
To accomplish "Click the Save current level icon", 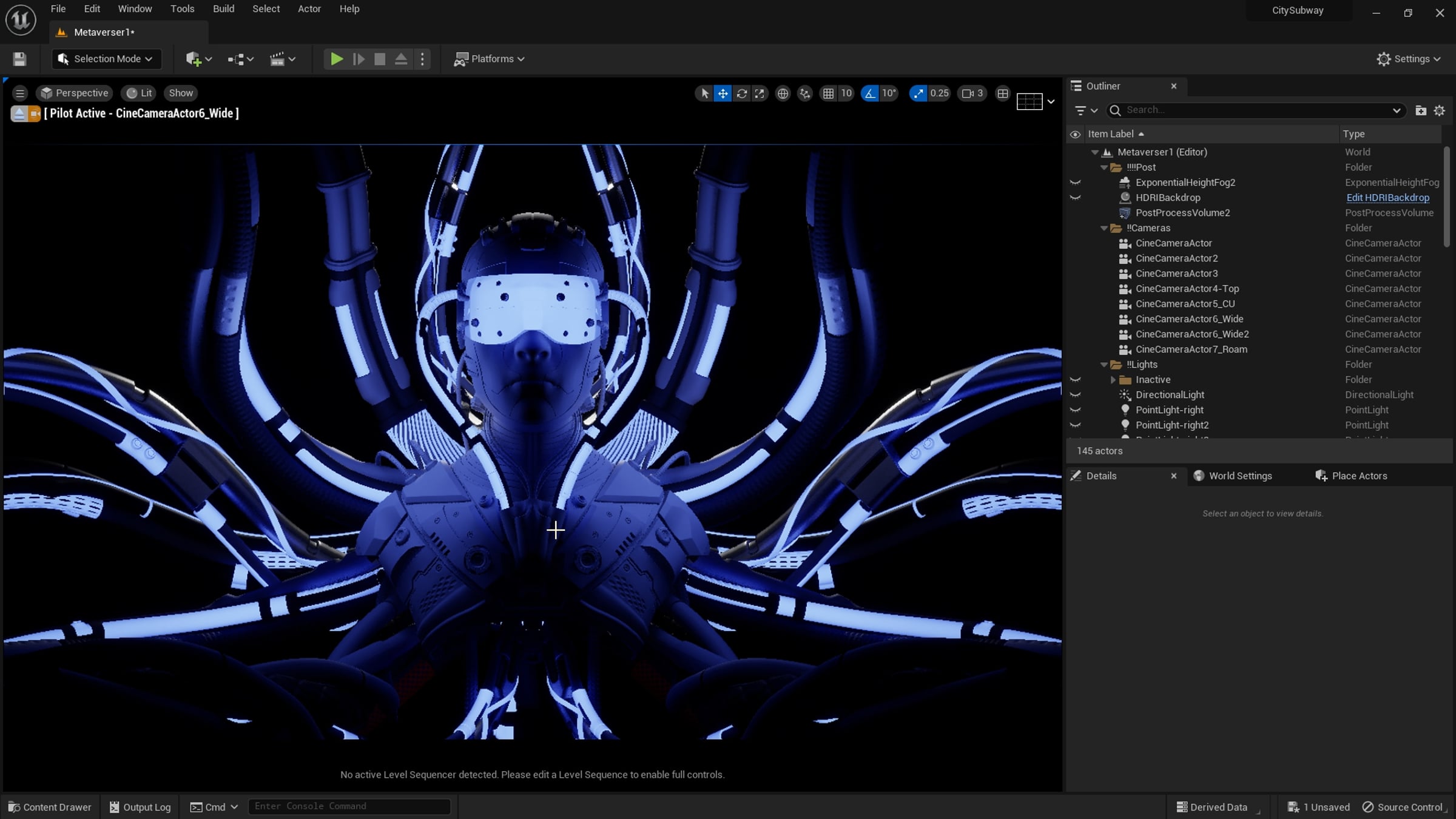I will [x=19, y=59].
